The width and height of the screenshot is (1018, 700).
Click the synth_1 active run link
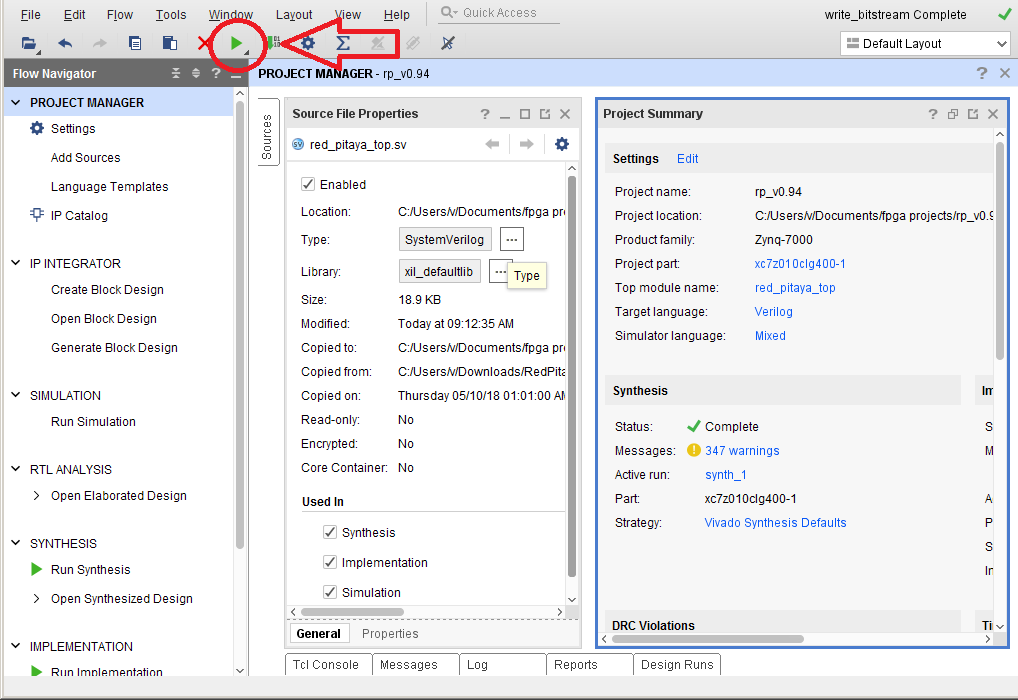pyautogui.click(x=726, y=475)
